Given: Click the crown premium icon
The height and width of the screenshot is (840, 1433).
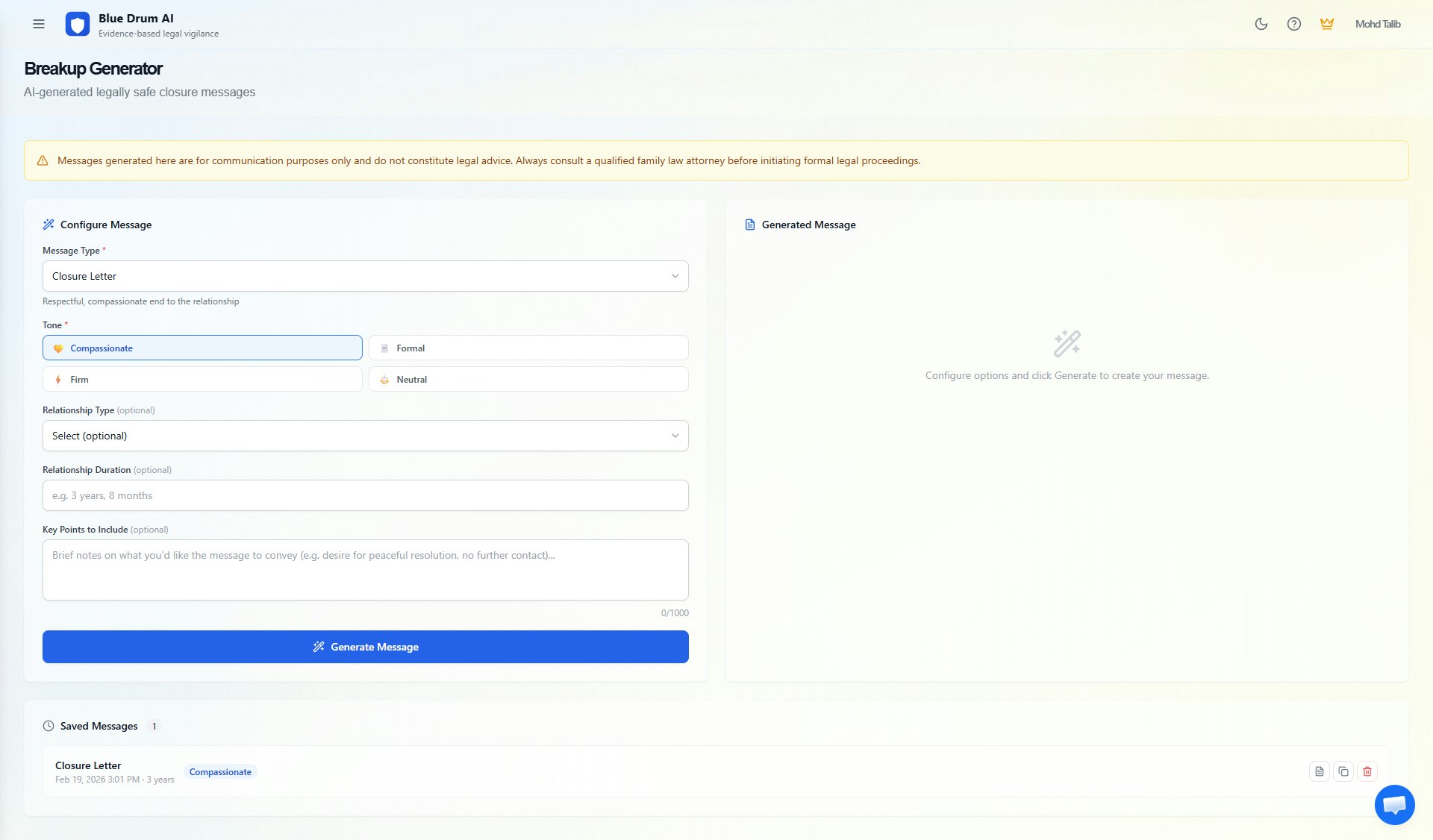Looking at the screenshot, I should pyautogui.click(x=1327, y=23).
